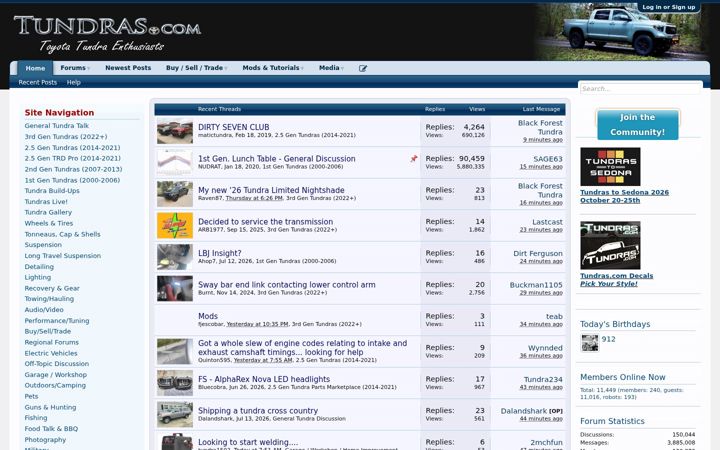Open 2.5 Gen TRD Pro sidebar link
The height and width of the screenshot is (450, 720).
pos(73,158)
